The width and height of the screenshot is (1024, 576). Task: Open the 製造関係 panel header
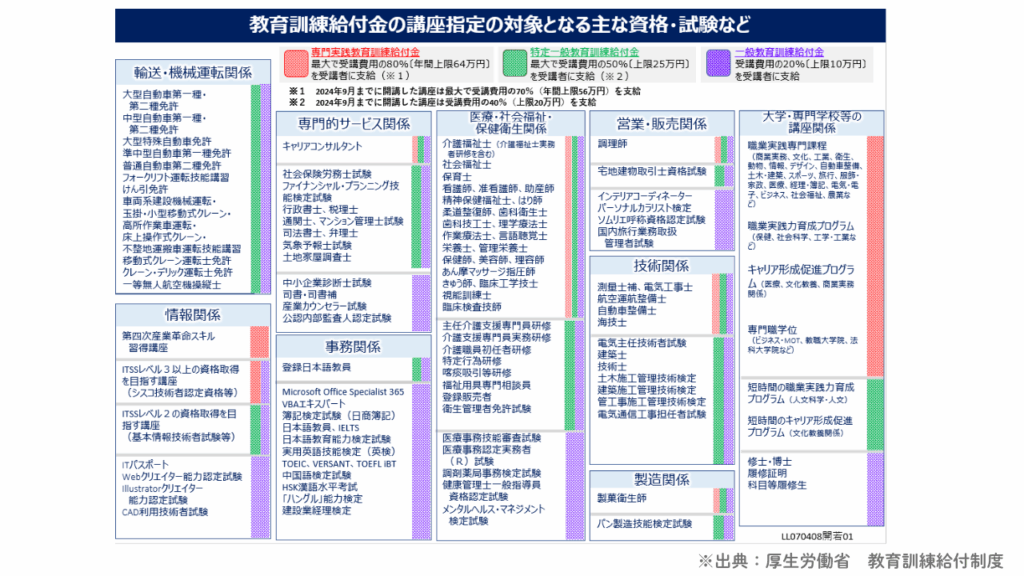point(660,478)
